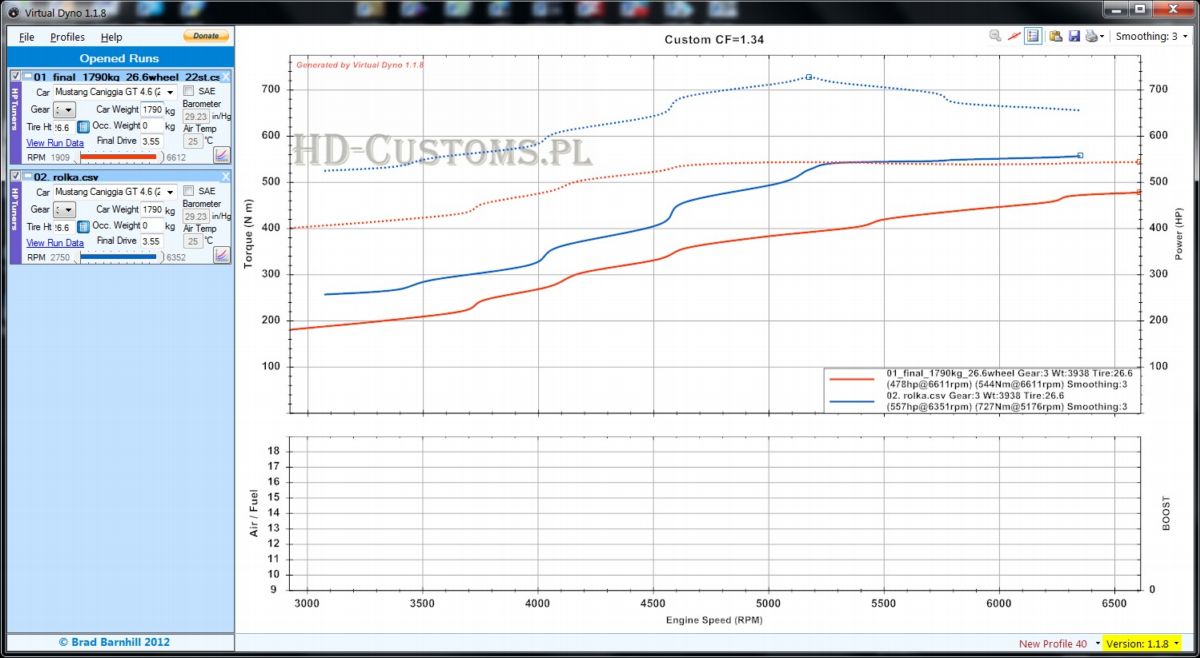Screen dimensions: 1200x658
Task: Click graph options icon of rolka.csv run
Action: click(x=222, y=254)
